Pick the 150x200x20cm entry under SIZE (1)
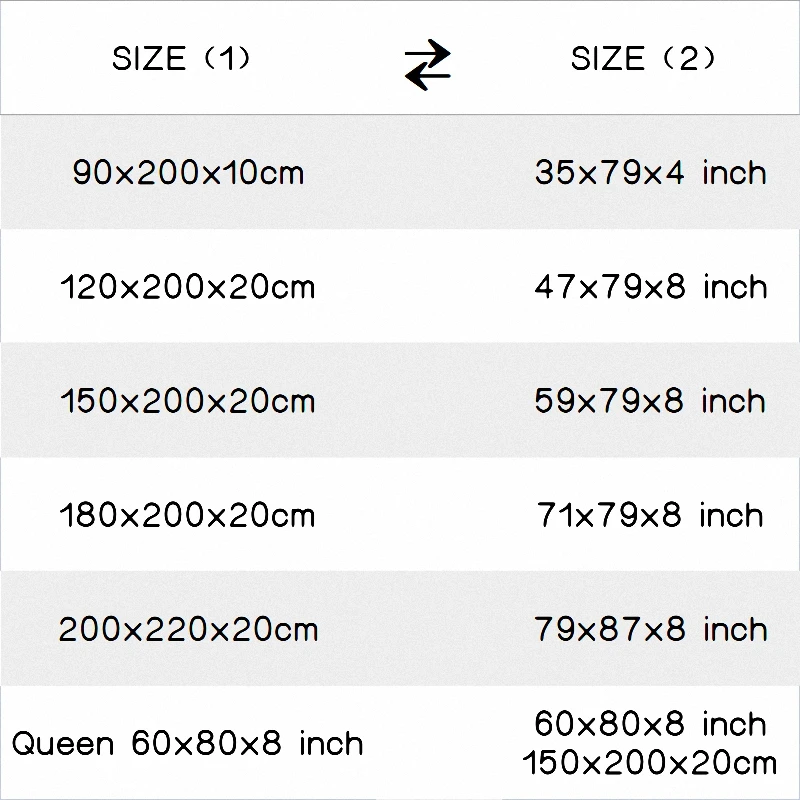The image size is (800, 800). point(187,402)
